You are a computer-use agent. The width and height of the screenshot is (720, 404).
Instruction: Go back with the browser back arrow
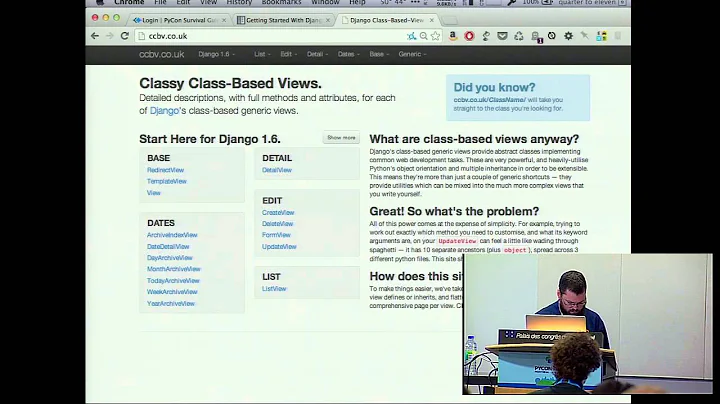tap(95, 36)
